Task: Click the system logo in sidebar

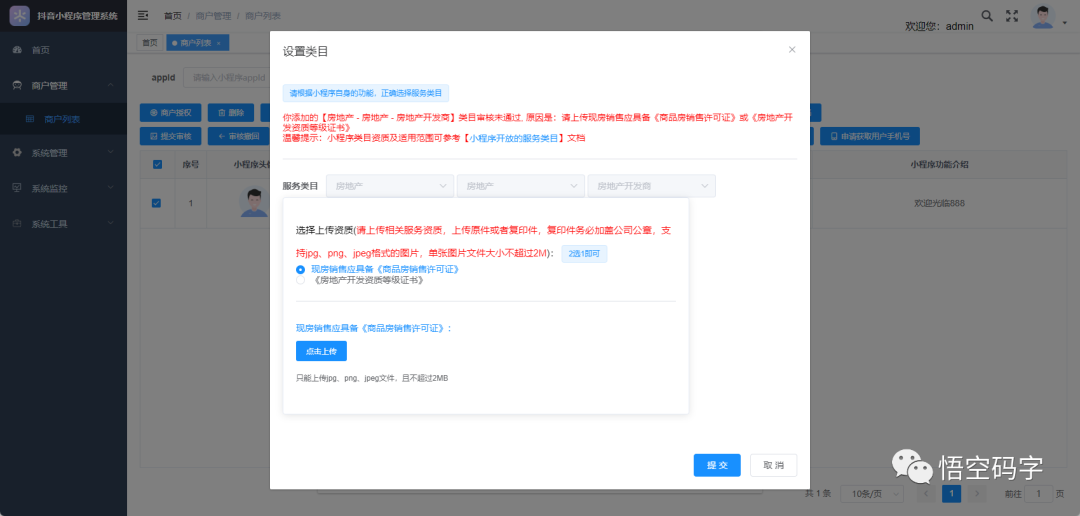Action: pyautogui.click(x=19, y=15)
